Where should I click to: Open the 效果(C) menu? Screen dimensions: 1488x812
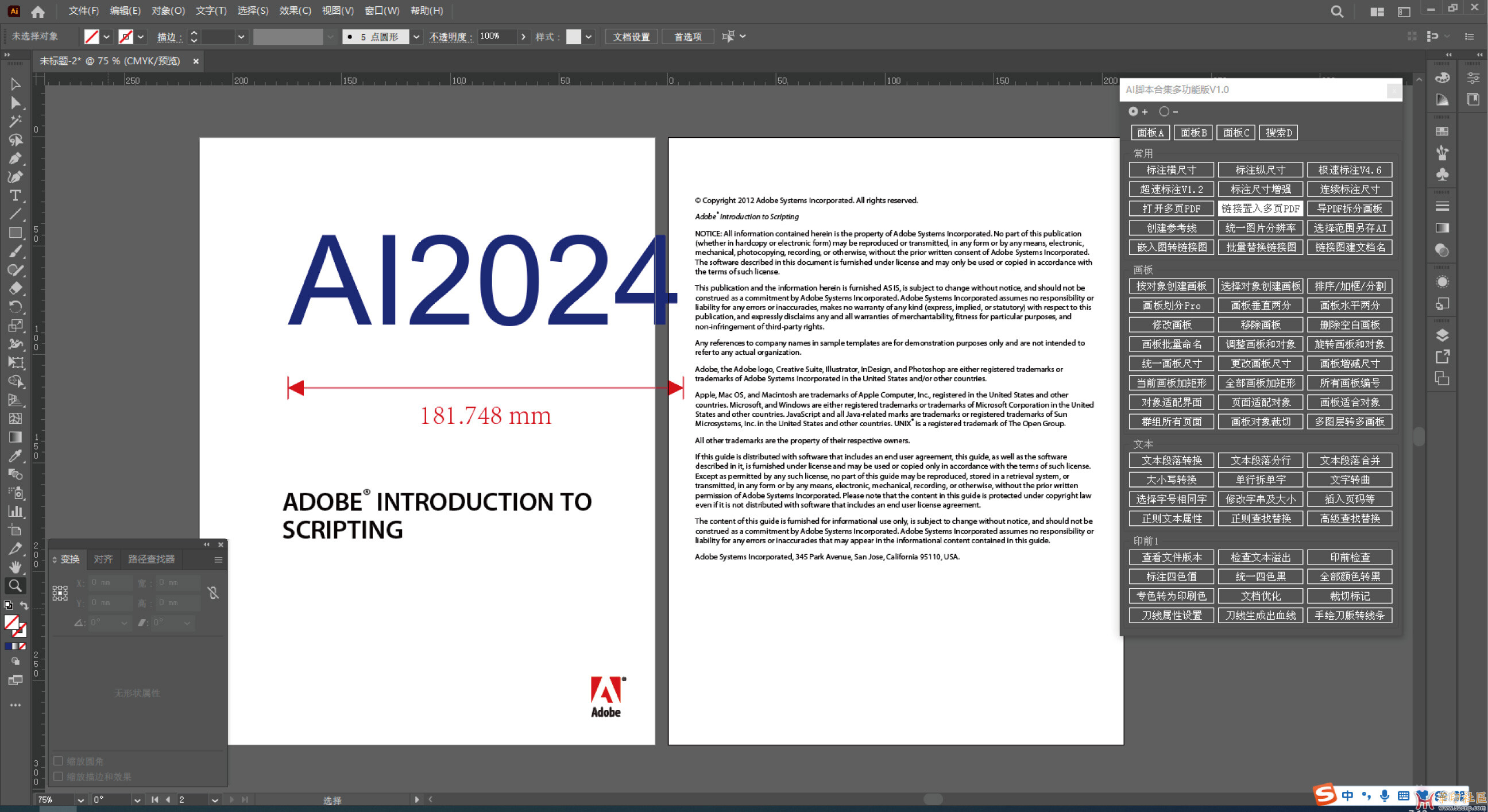tap(295, 10)
